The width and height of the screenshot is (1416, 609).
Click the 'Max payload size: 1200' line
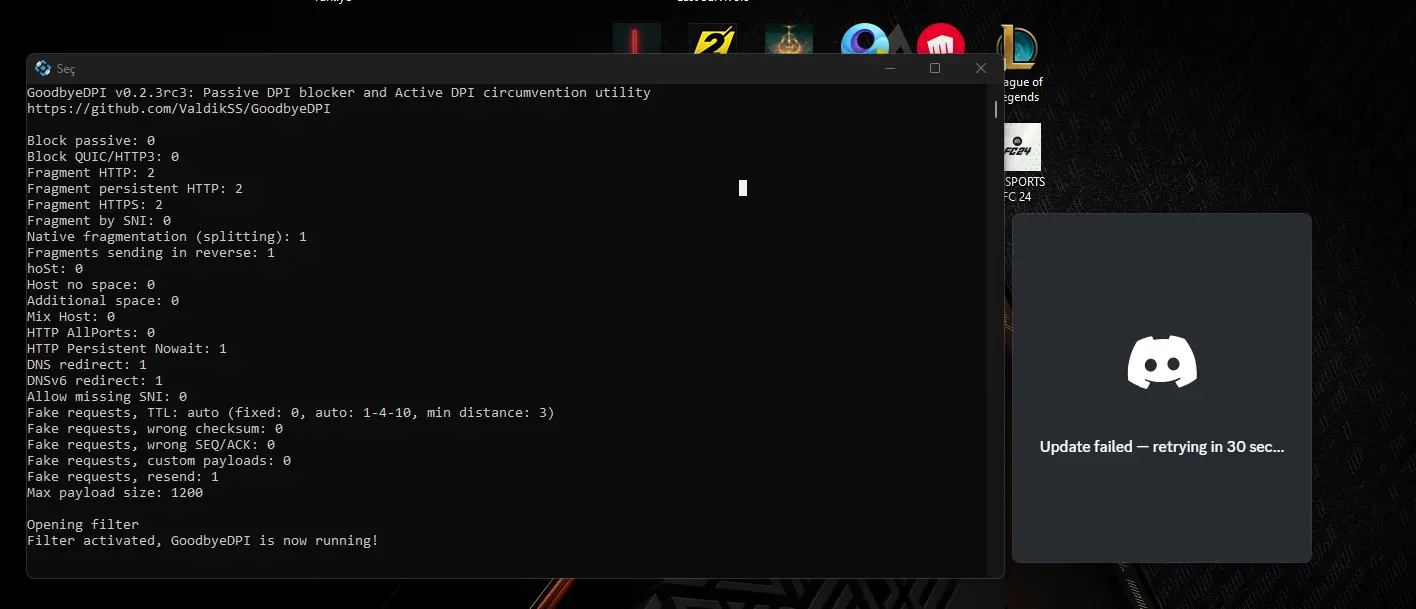115,493
